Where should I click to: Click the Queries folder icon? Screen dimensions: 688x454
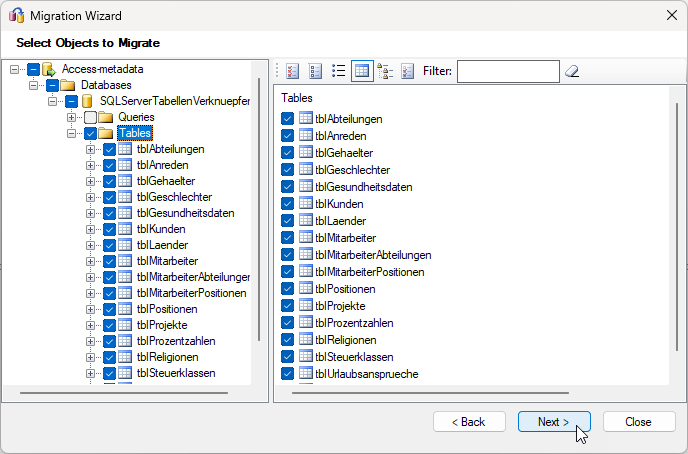(x=106, y=117)
